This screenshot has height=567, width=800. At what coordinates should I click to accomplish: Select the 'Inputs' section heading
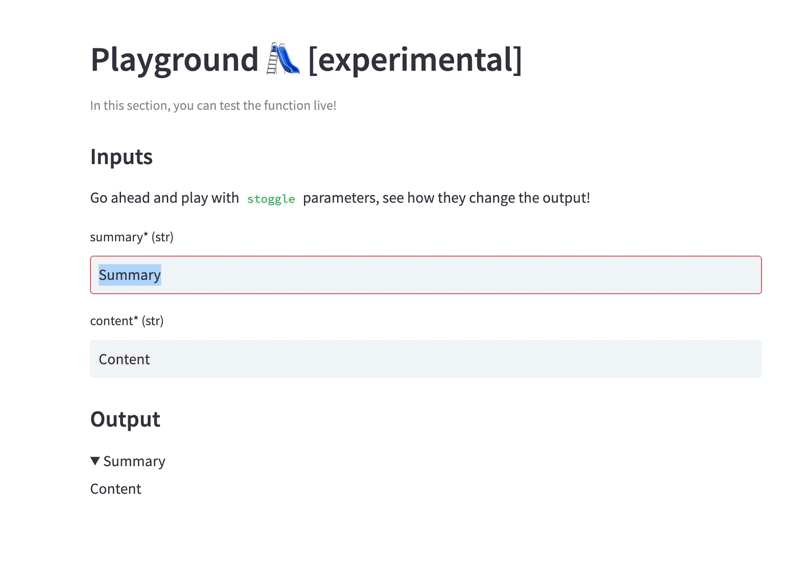(121, 157)
